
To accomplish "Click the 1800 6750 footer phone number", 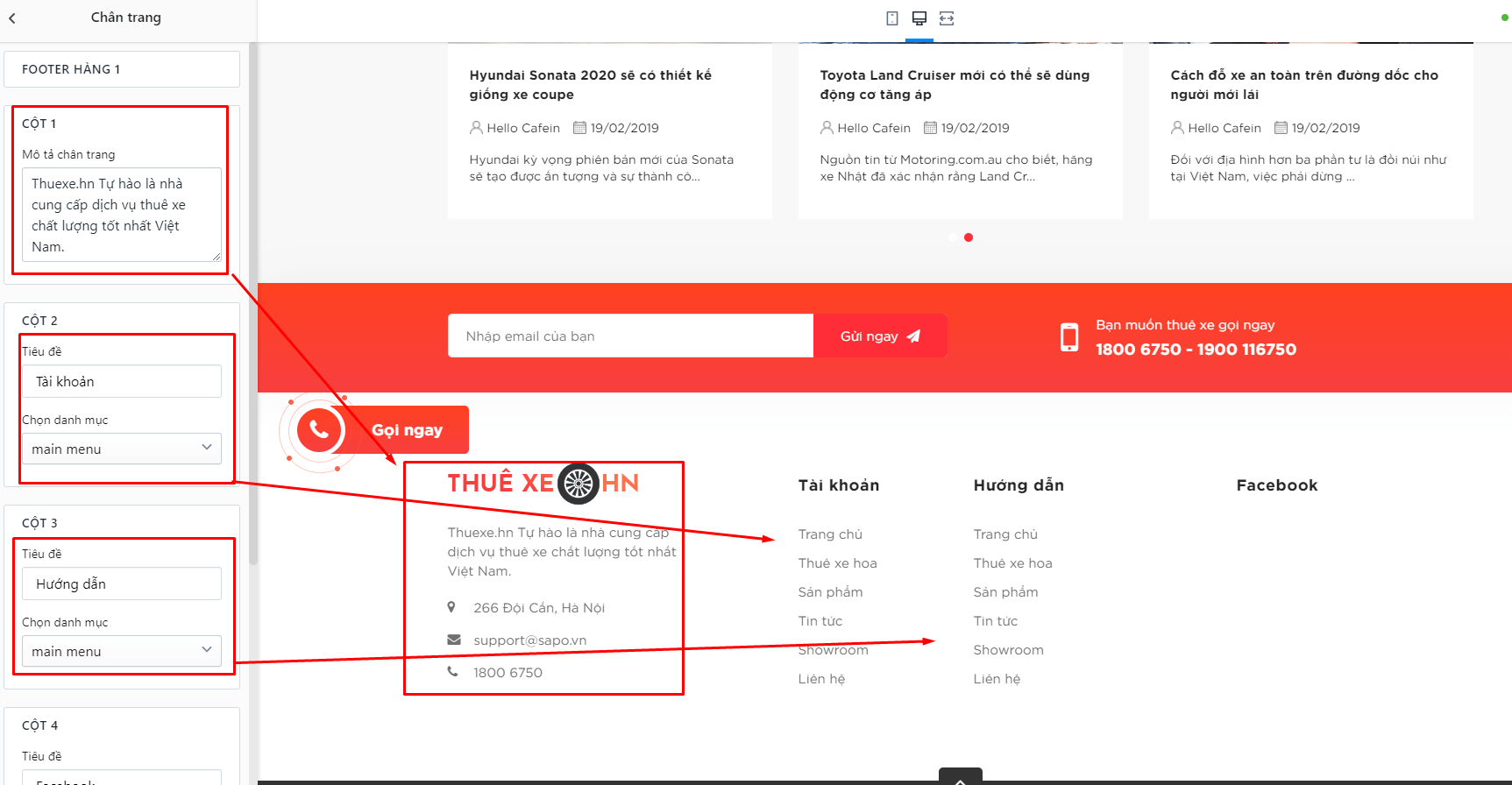I will pos(508,673).
